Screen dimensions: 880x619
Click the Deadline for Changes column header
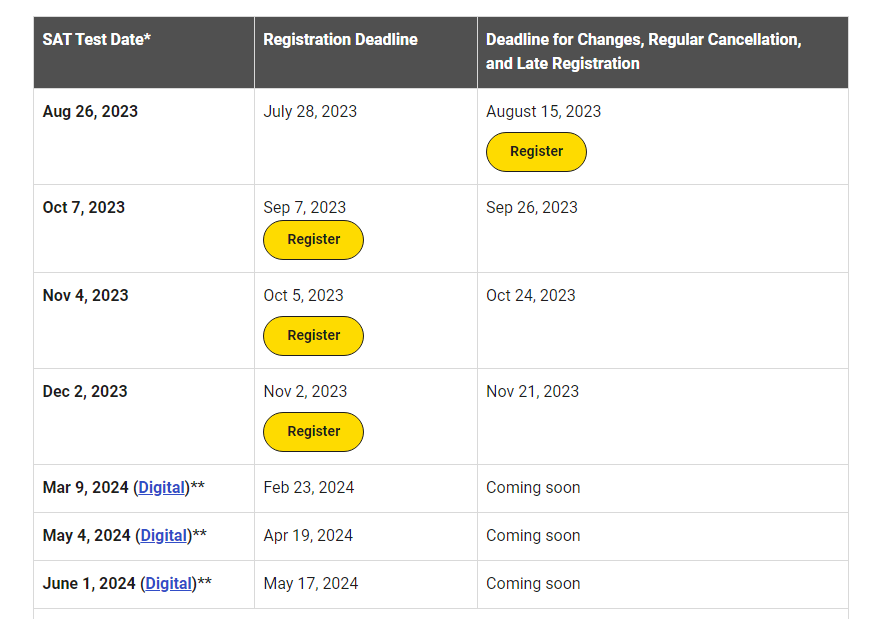click(643, 52)
